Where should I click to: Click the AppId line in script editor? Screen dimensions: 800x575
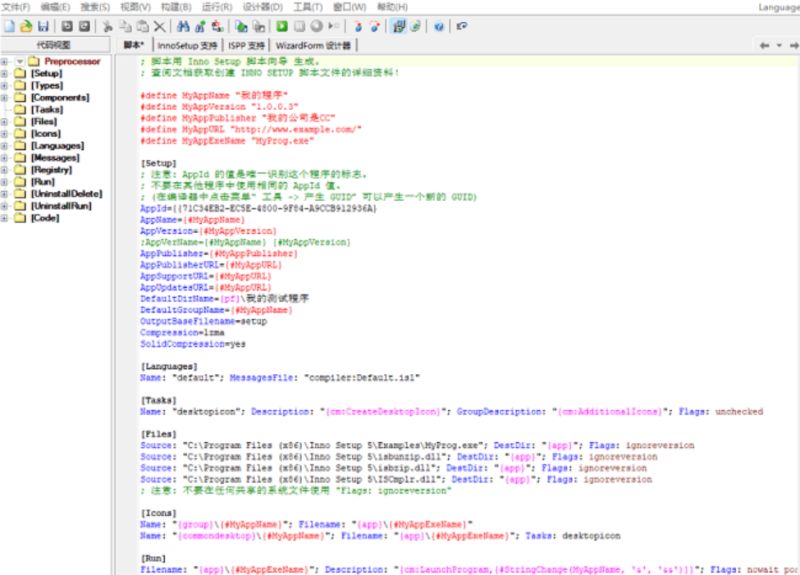tap(258, 209)
